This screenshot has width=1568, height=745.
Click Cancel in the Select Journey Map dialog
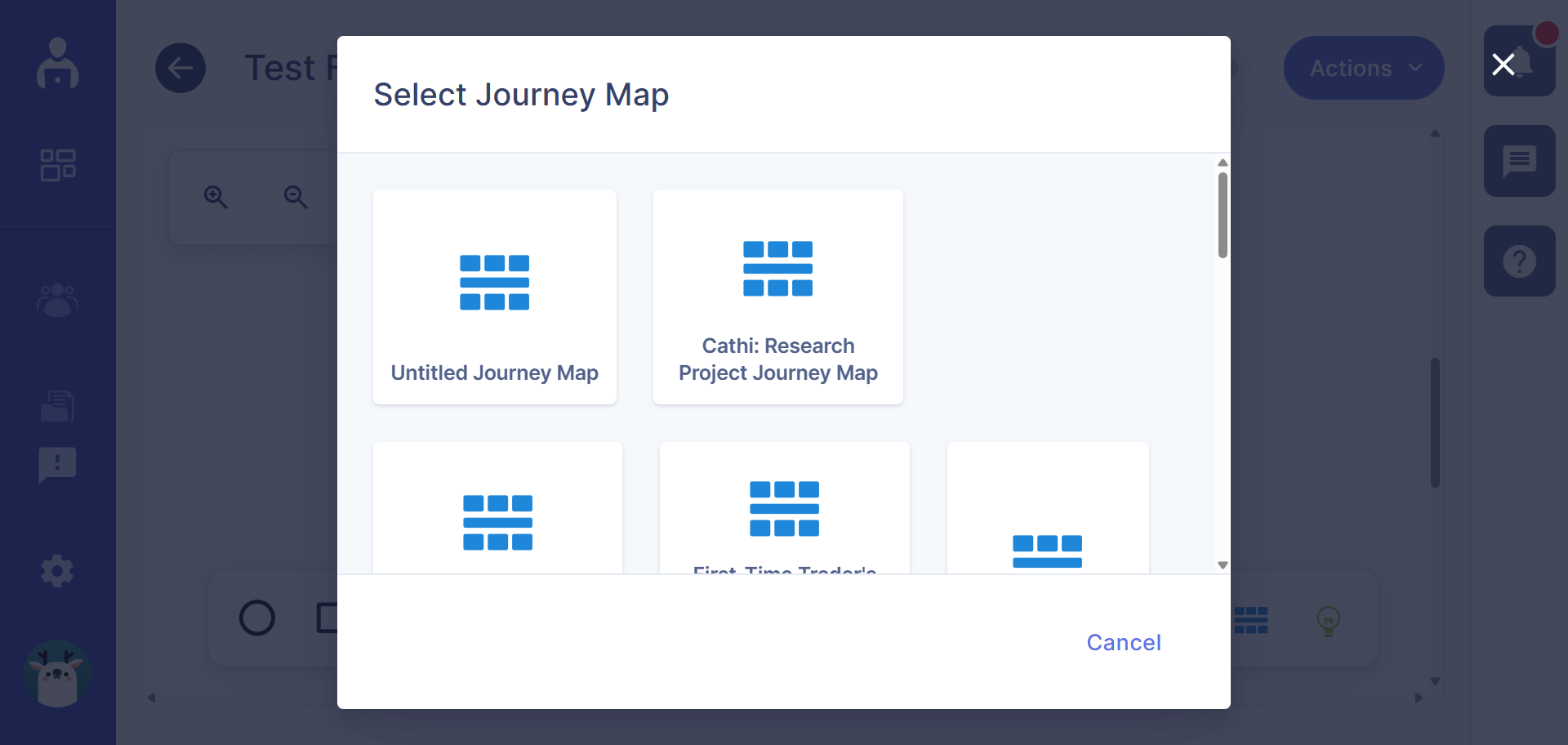[1124, 643]
